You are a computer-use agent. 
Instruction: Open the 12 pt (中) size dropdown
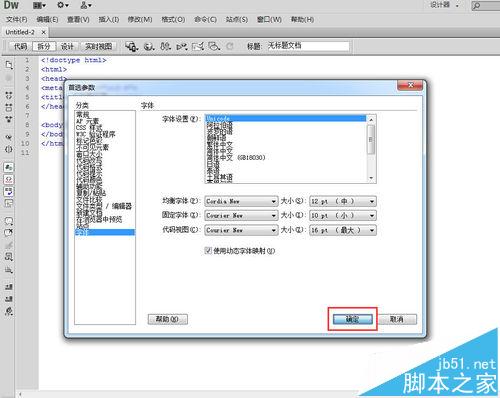343,201
